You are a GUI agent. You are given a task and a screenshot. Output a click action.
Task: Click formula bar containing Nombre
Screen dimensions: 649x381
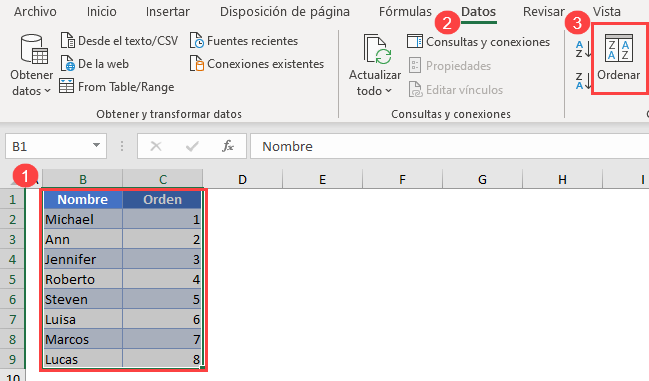[x=449, y=146]
